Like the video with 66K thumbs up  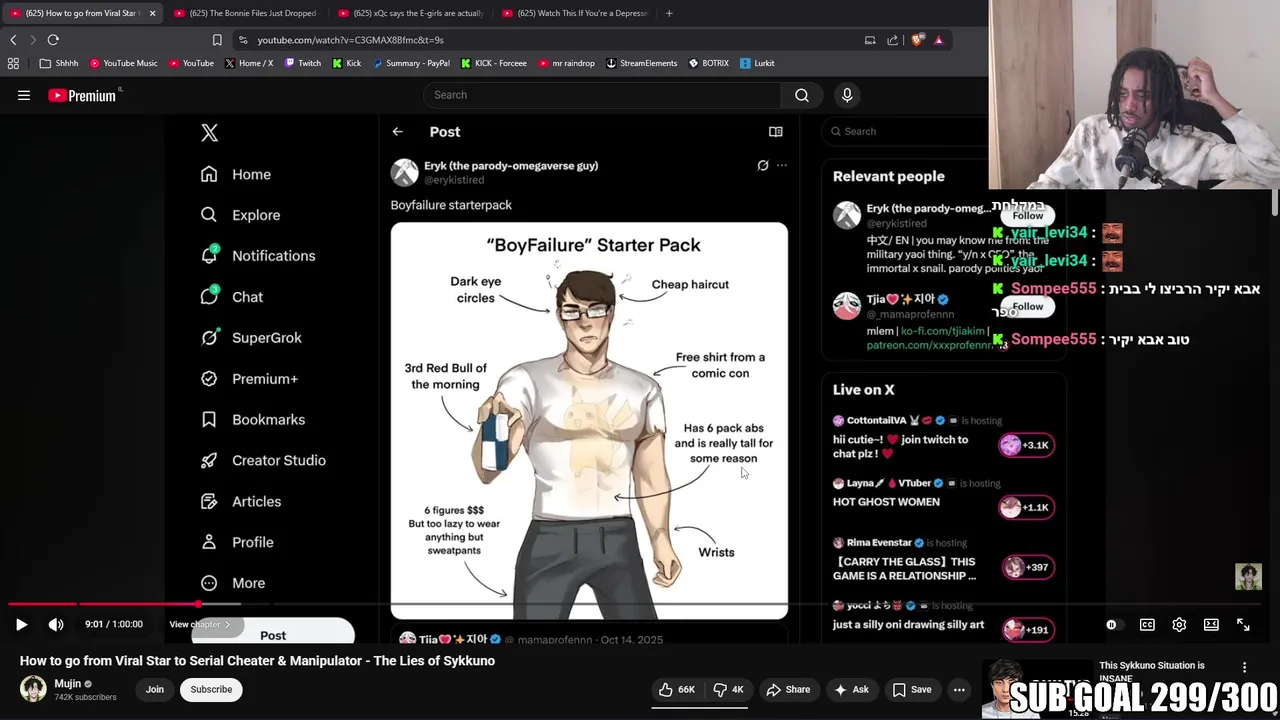click(677, 689)
